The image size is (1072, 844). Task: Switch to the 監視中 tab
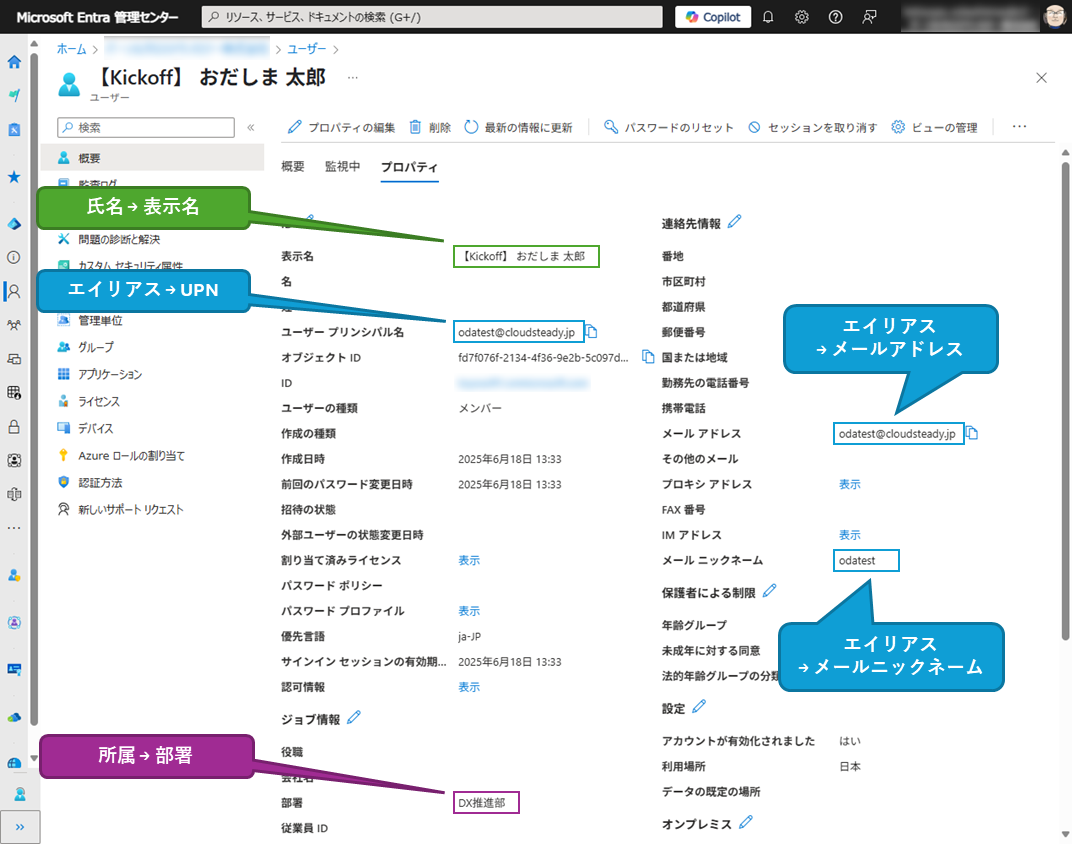coord(343,167)
